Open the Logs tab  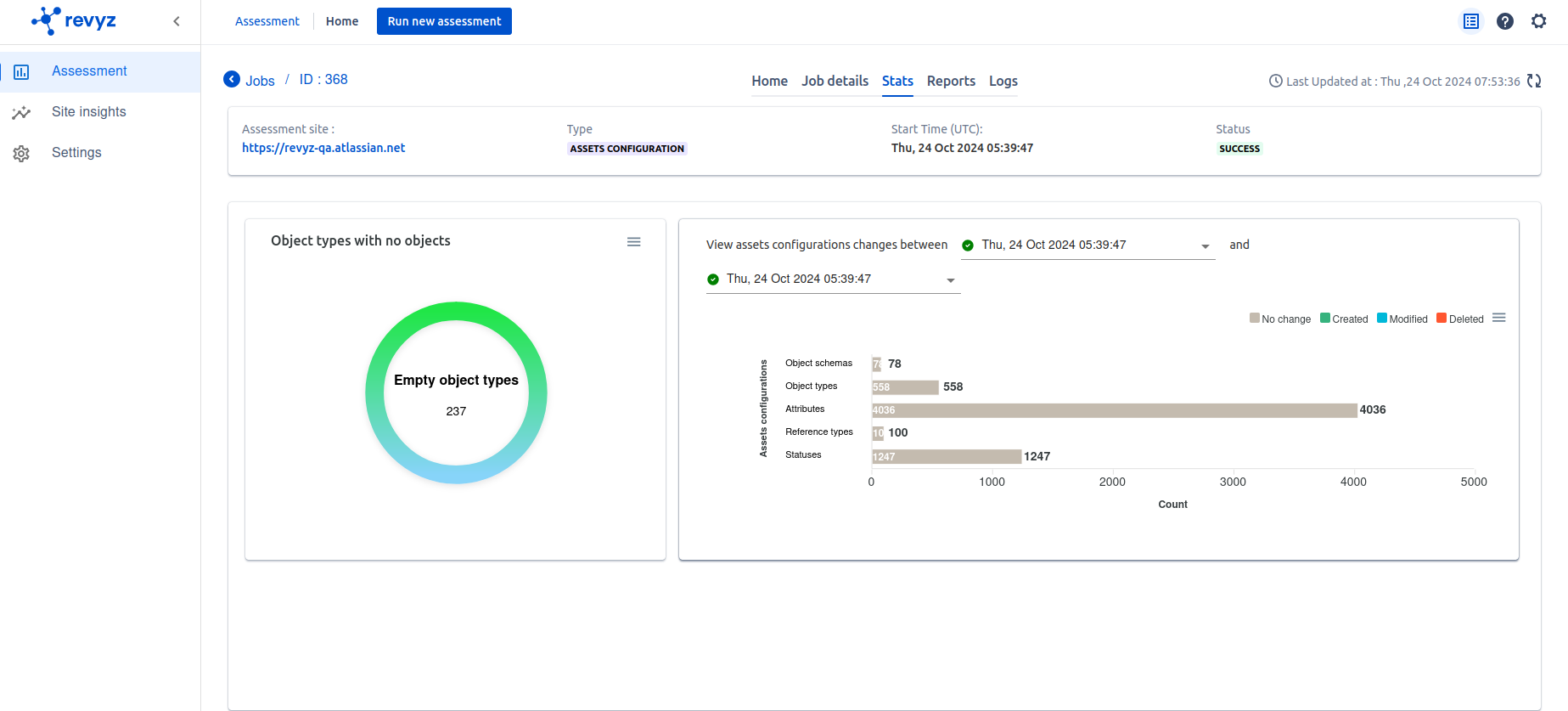pos(1003,81)
